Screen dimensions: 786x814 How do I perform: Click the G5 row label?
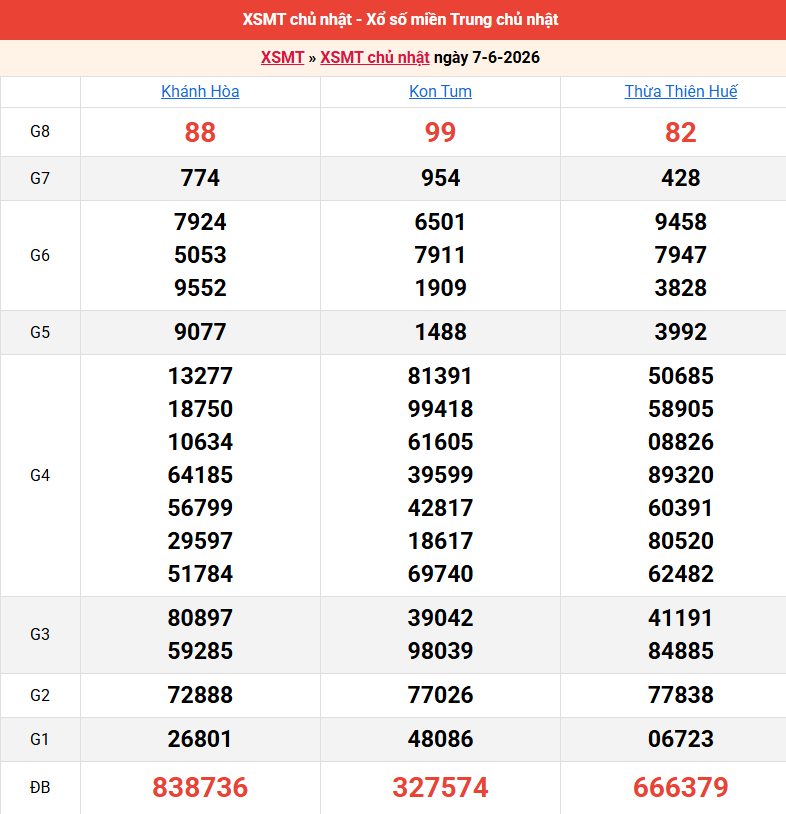pyautogui.click(x=40, y=332)
